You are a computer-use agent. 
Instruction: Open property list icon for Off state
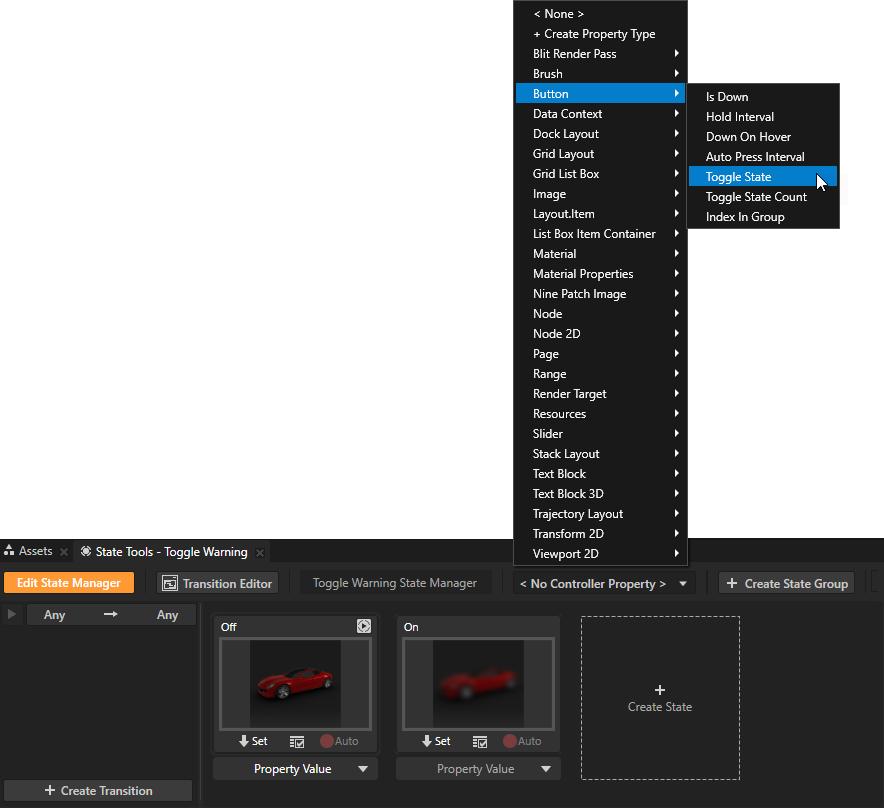point(297,741)
